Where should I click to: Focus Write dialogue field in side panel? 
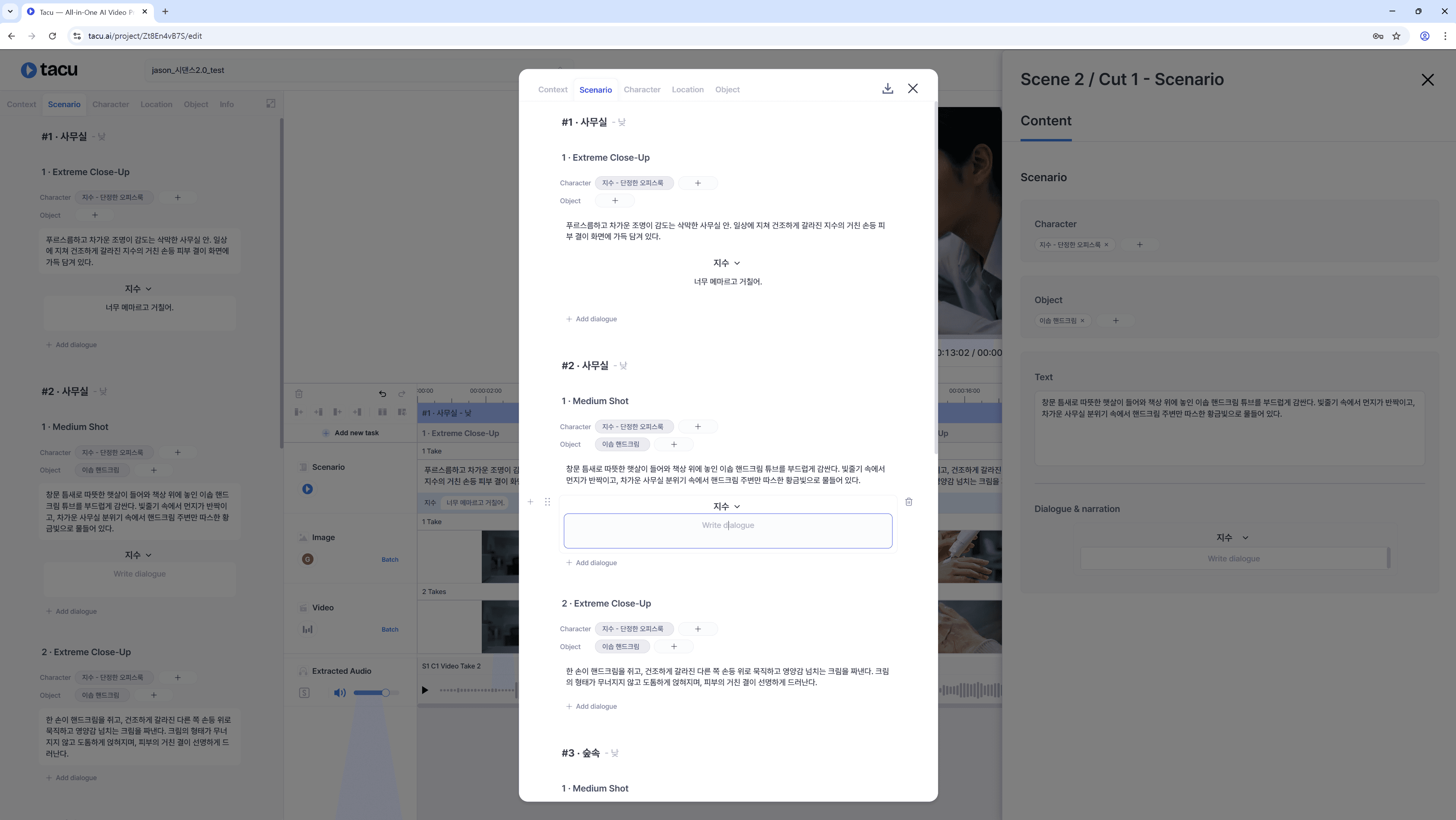click(x=1233, y=558)
